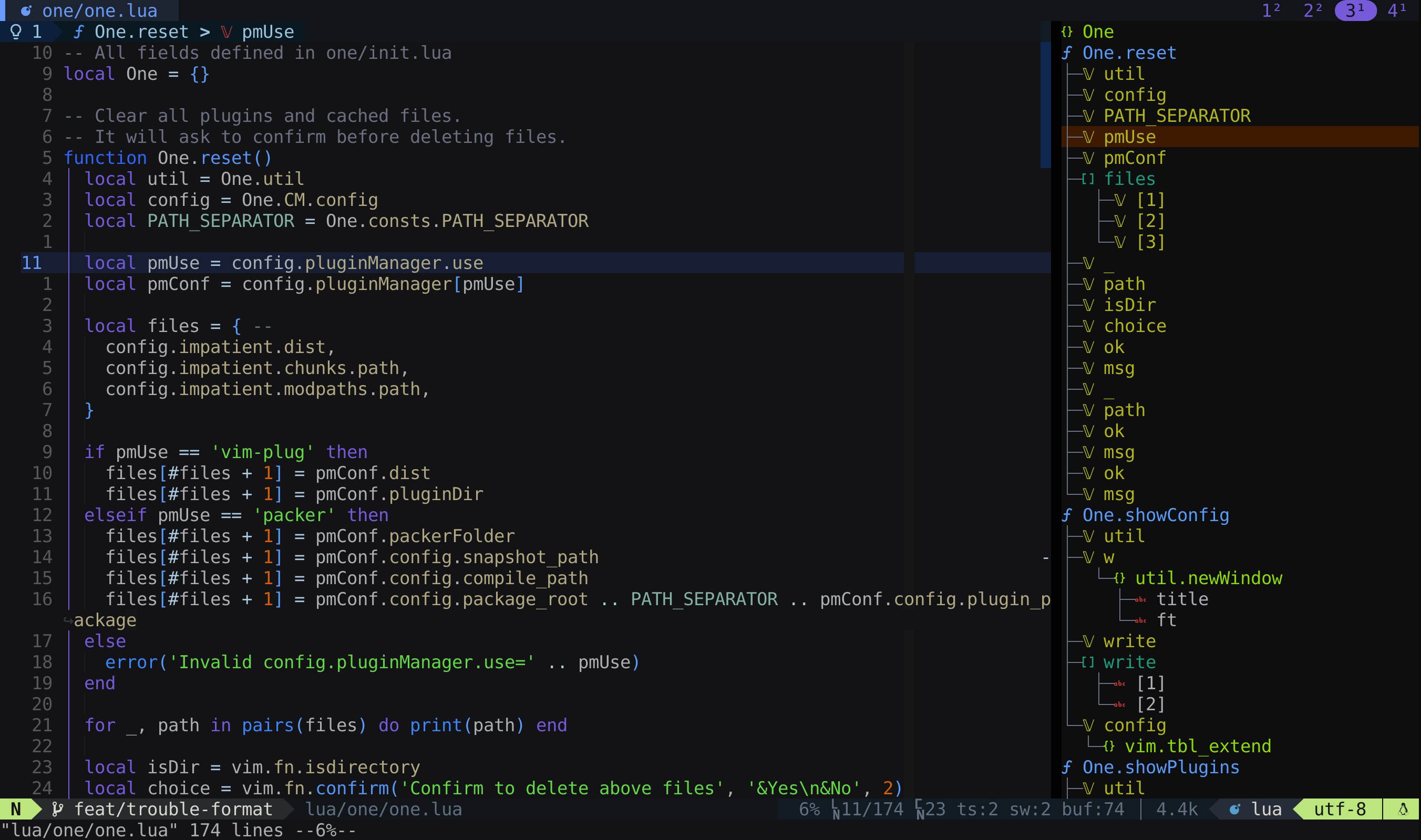Select the one/one.lua buffer tab
This screenshot has width=1421, height=840.
[x=99, y=11]
